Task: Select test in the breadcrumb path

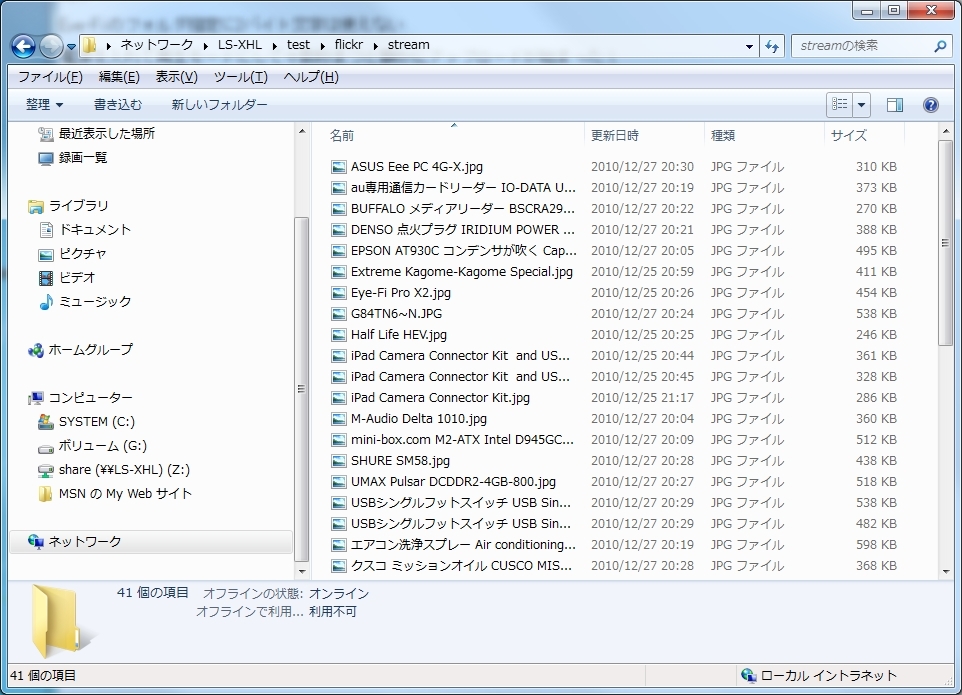Action: click(x=298, y=45)
